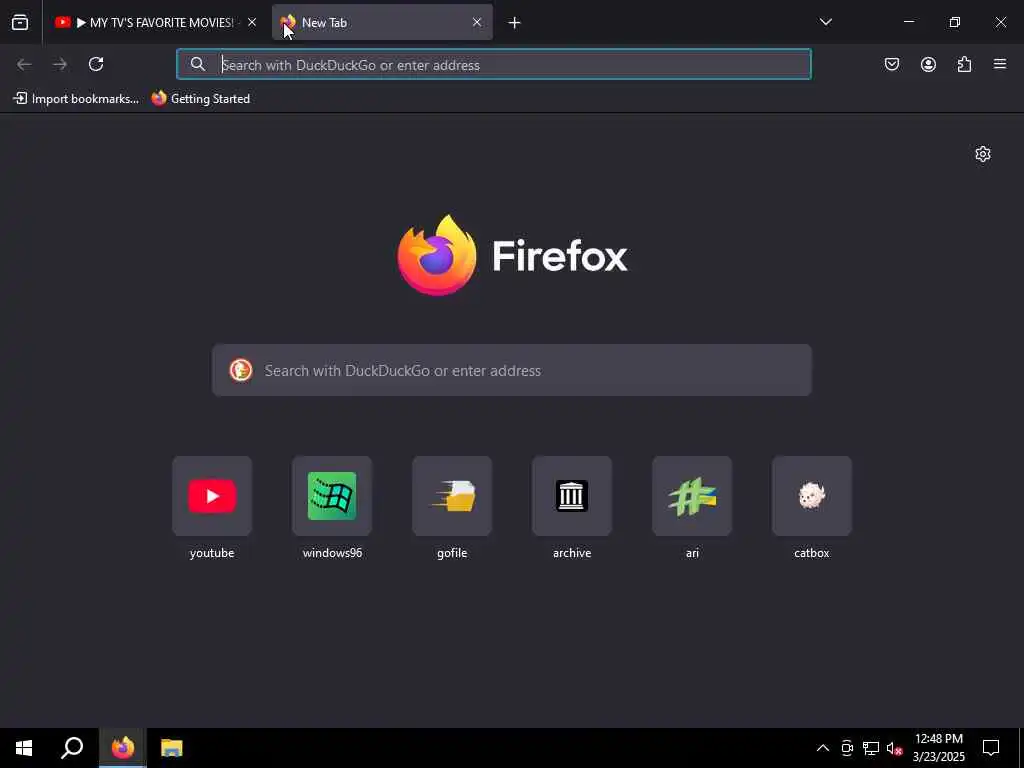This screenshot has width=1024, height=768.
Task: Open new tab personalize gear icon
Action: (983, 154)
